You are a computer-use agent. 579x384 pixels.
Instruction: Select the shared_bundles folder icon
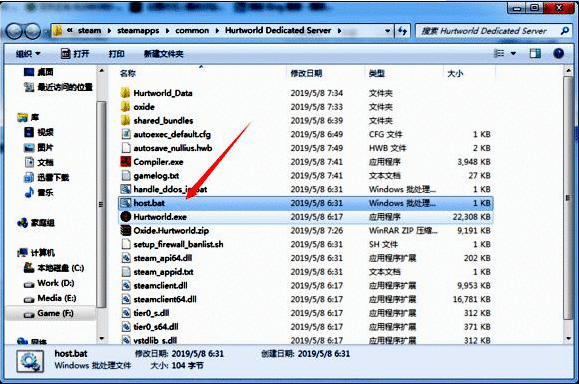pos(126,120)
